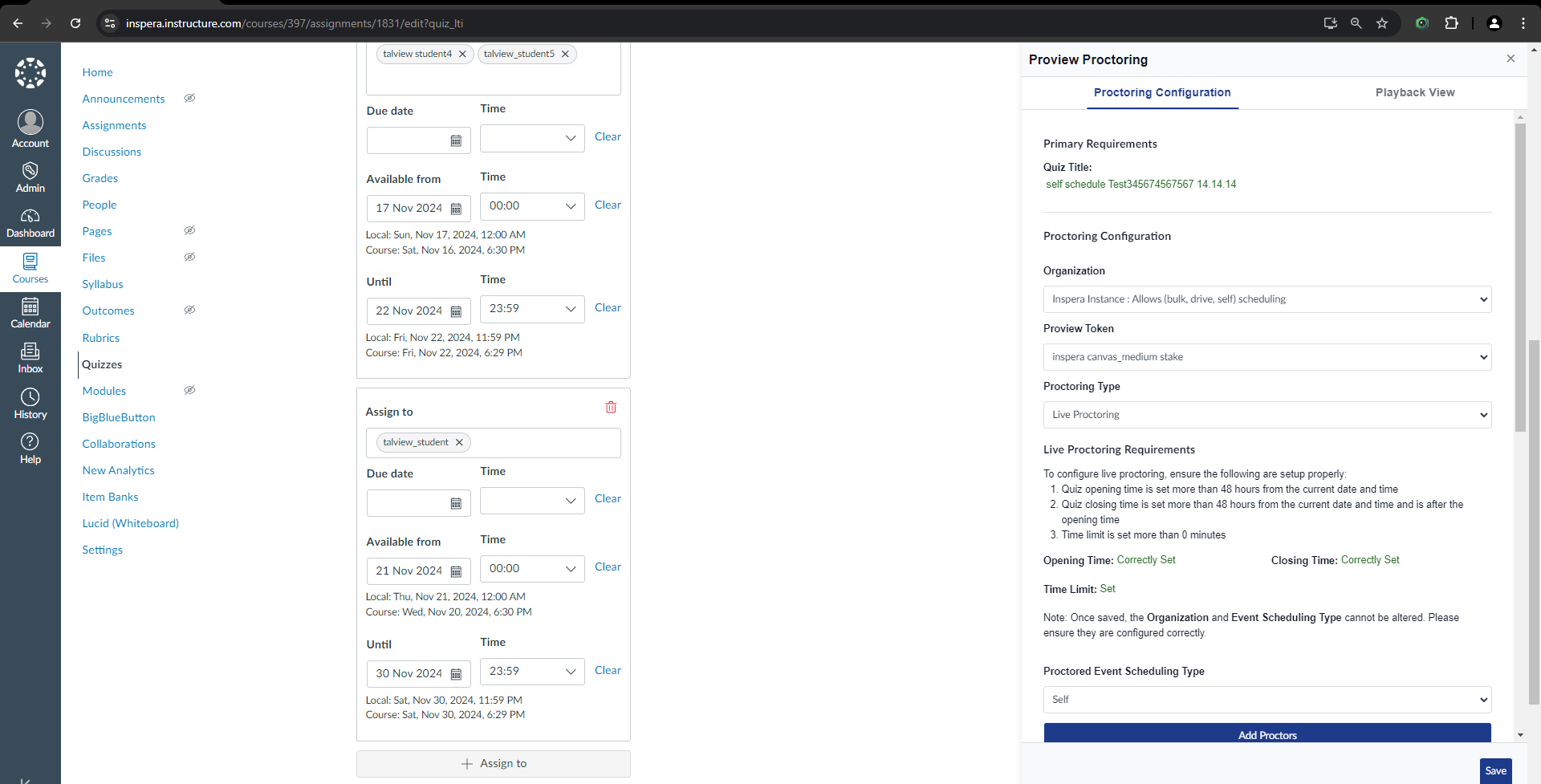Click the + Assign to button
This screenshot has height=784, width=1541.
pos(494,764)
